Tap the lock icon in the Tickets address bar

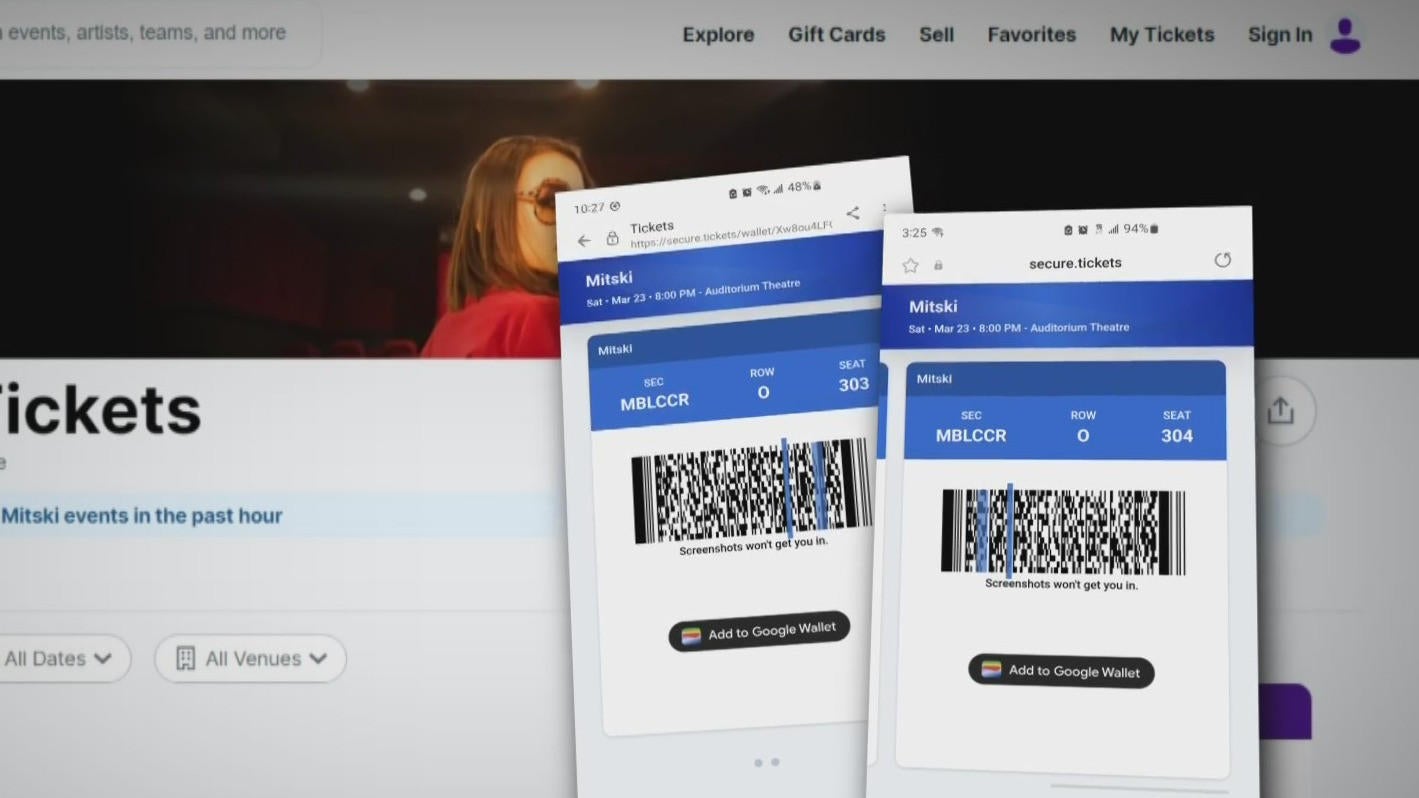click(613, 238)
